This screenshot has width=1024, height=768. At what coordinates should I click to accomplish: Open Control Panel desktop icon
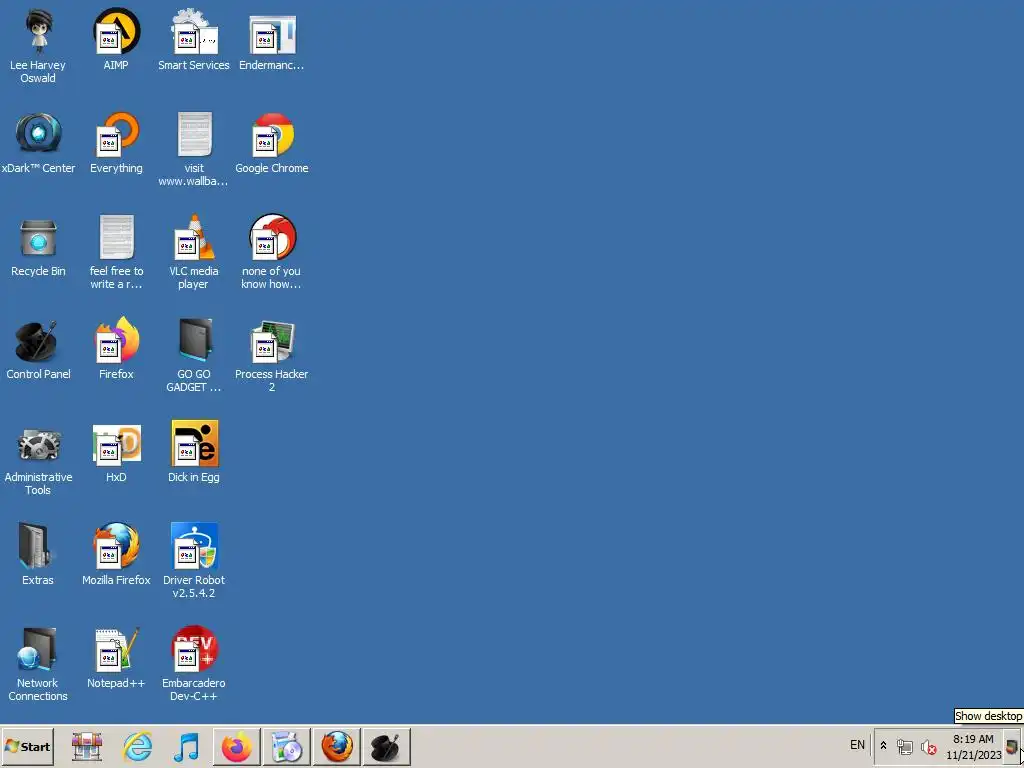(x=38, y=349)
